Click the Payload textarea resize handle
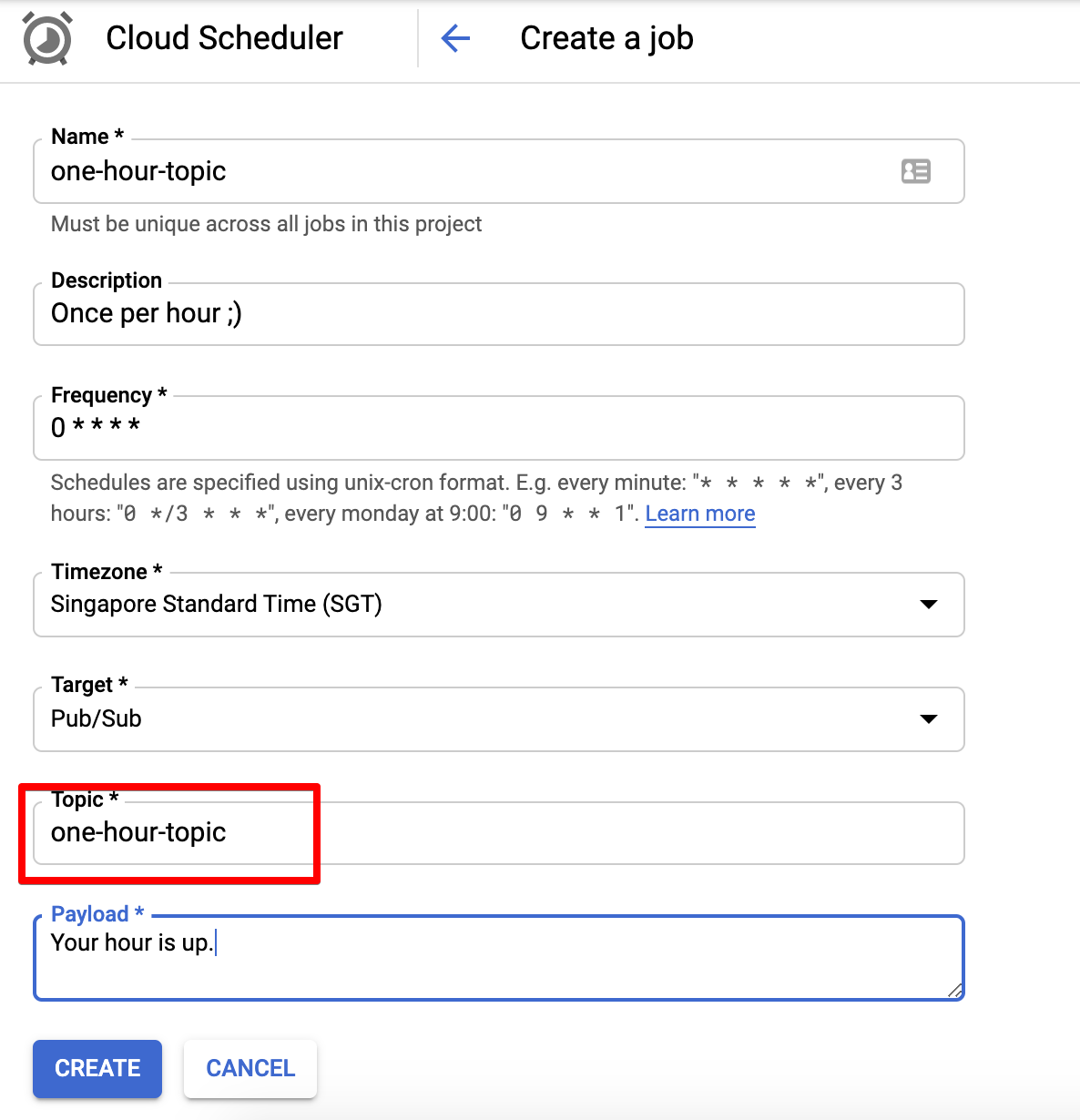 [x=953, y=991]
